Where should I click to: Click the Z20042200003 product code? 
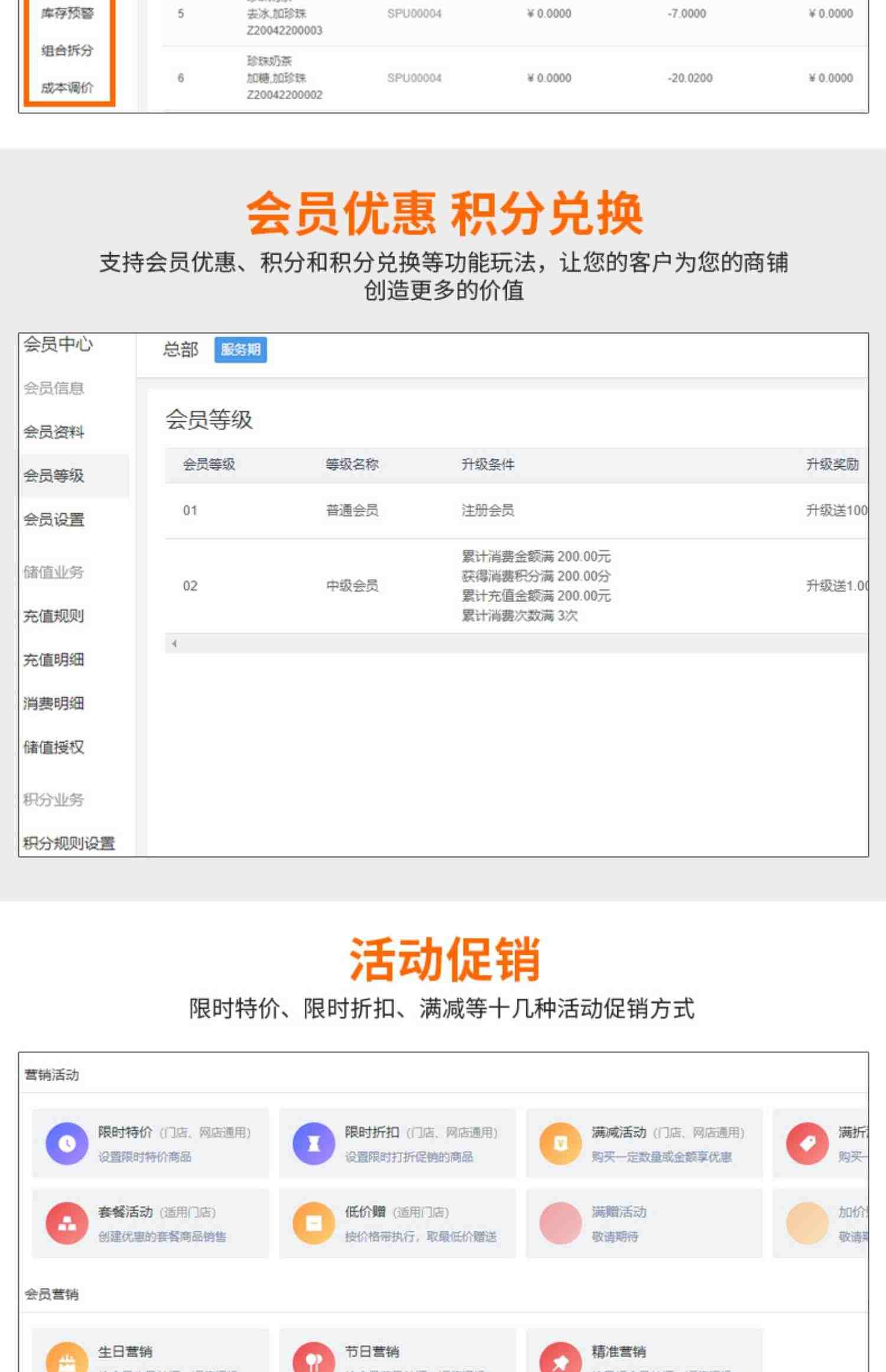click(285, 30)
